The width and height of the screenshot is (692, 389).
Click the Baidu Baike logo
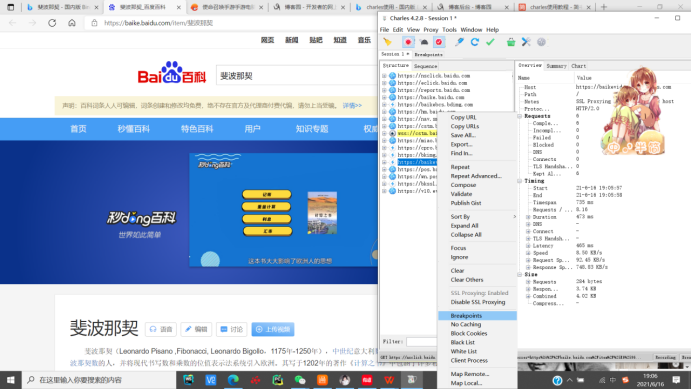pyautogui.click(x=172, y=73)
